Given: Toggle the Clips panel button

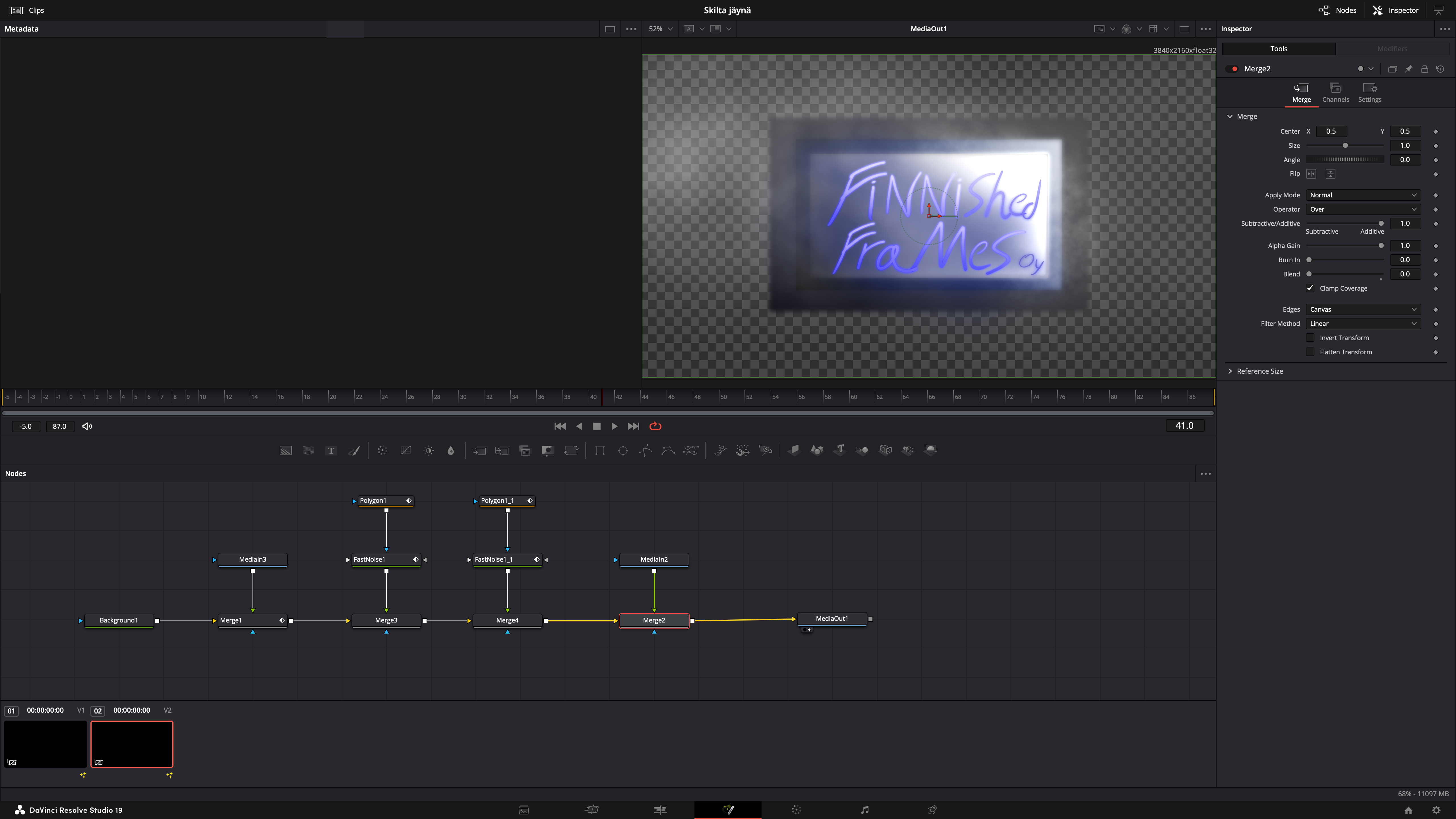Looking at the screenshot, I should (x=26, y=10).
